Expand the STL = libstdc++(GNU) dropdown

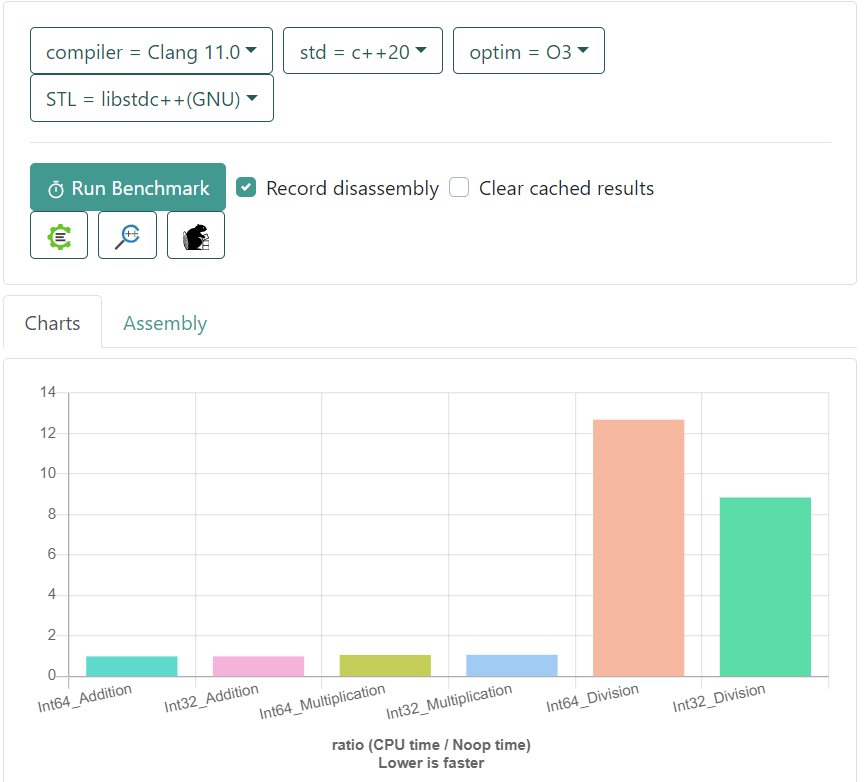152,99
